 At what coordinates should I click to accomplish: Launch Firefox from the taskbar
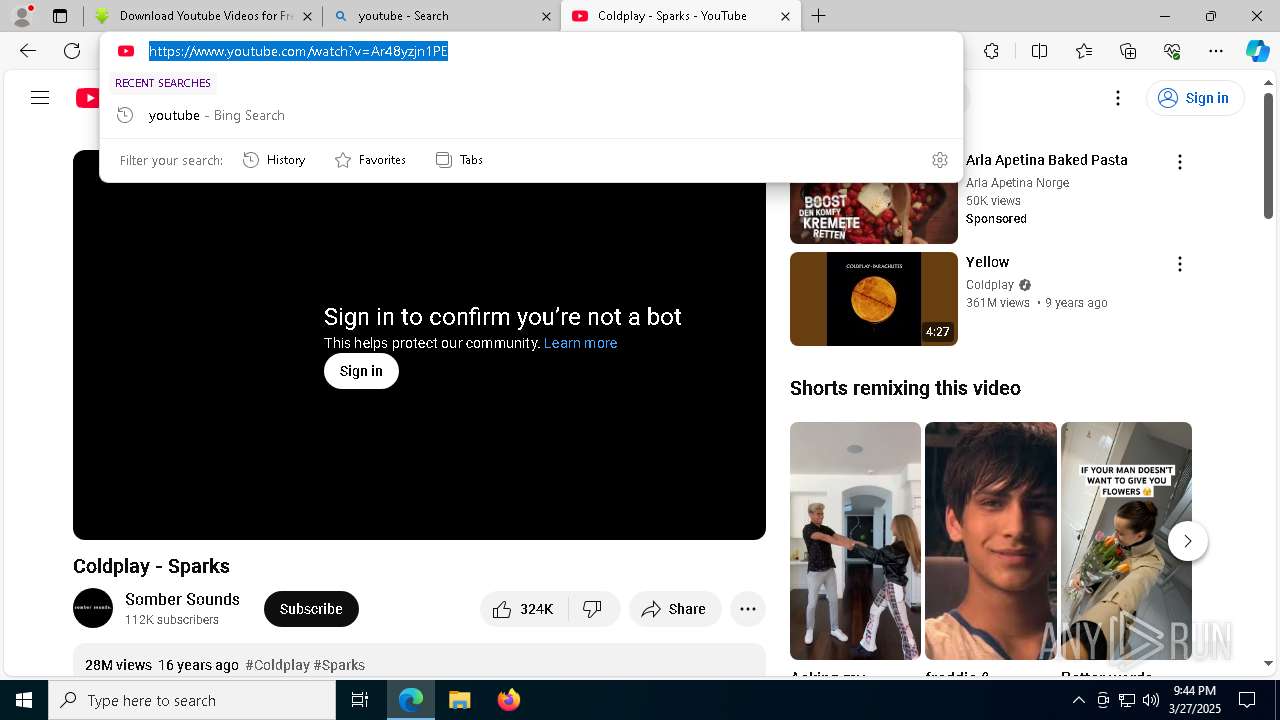(x=509, y=700)
